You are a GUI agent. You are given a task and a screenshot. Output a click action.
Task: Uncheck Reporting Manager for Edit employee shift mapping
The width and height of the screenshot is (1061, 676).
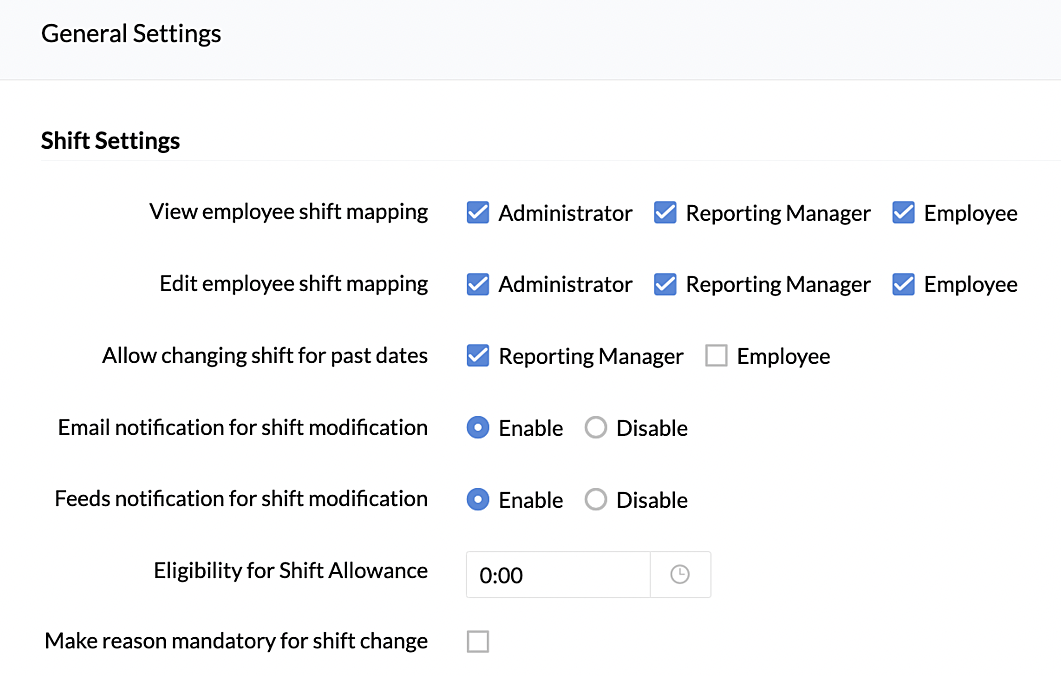(665, 285)
